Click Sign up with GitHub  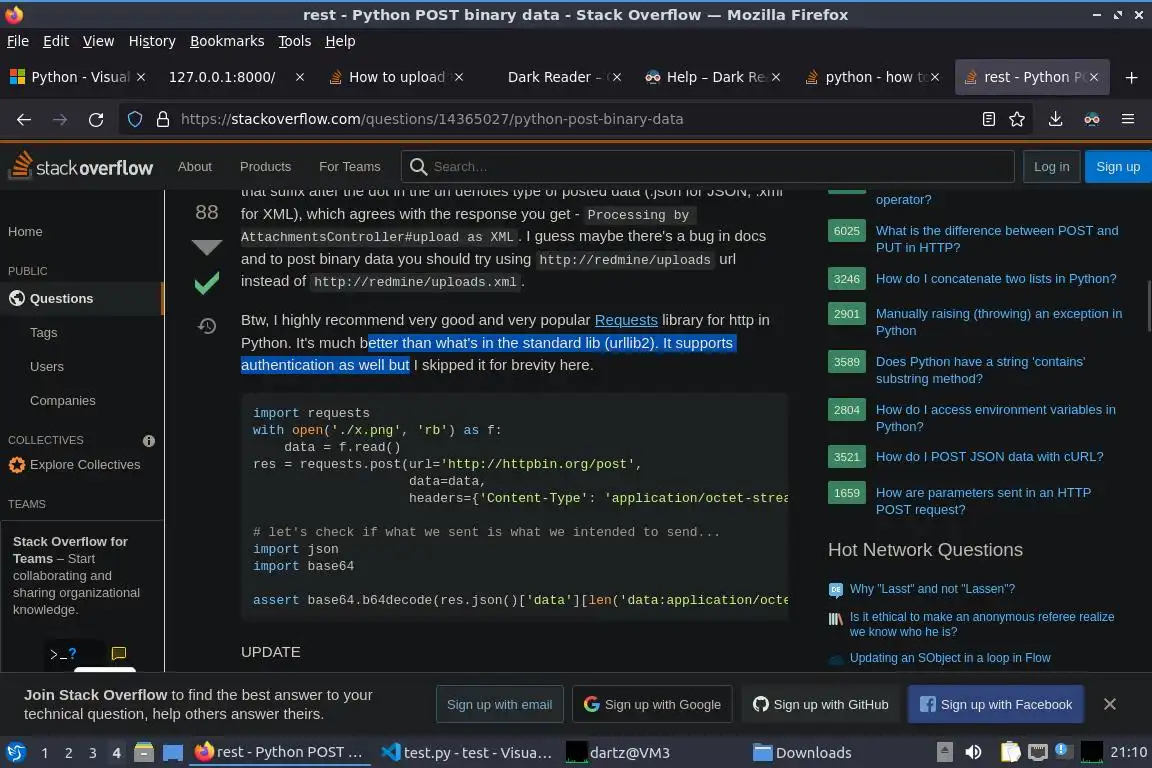click(821, 704)
